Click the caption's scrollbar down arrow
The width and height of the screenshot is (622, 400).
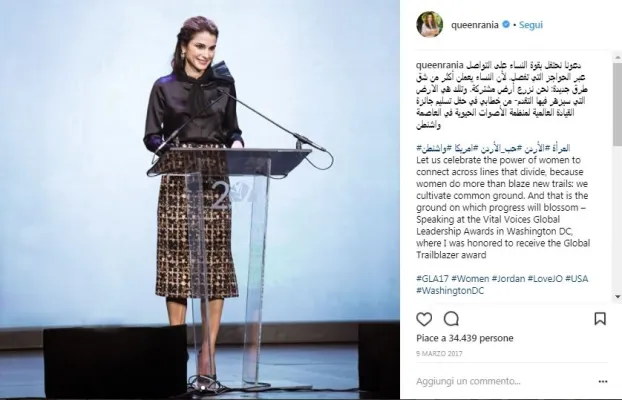[617, 296]
